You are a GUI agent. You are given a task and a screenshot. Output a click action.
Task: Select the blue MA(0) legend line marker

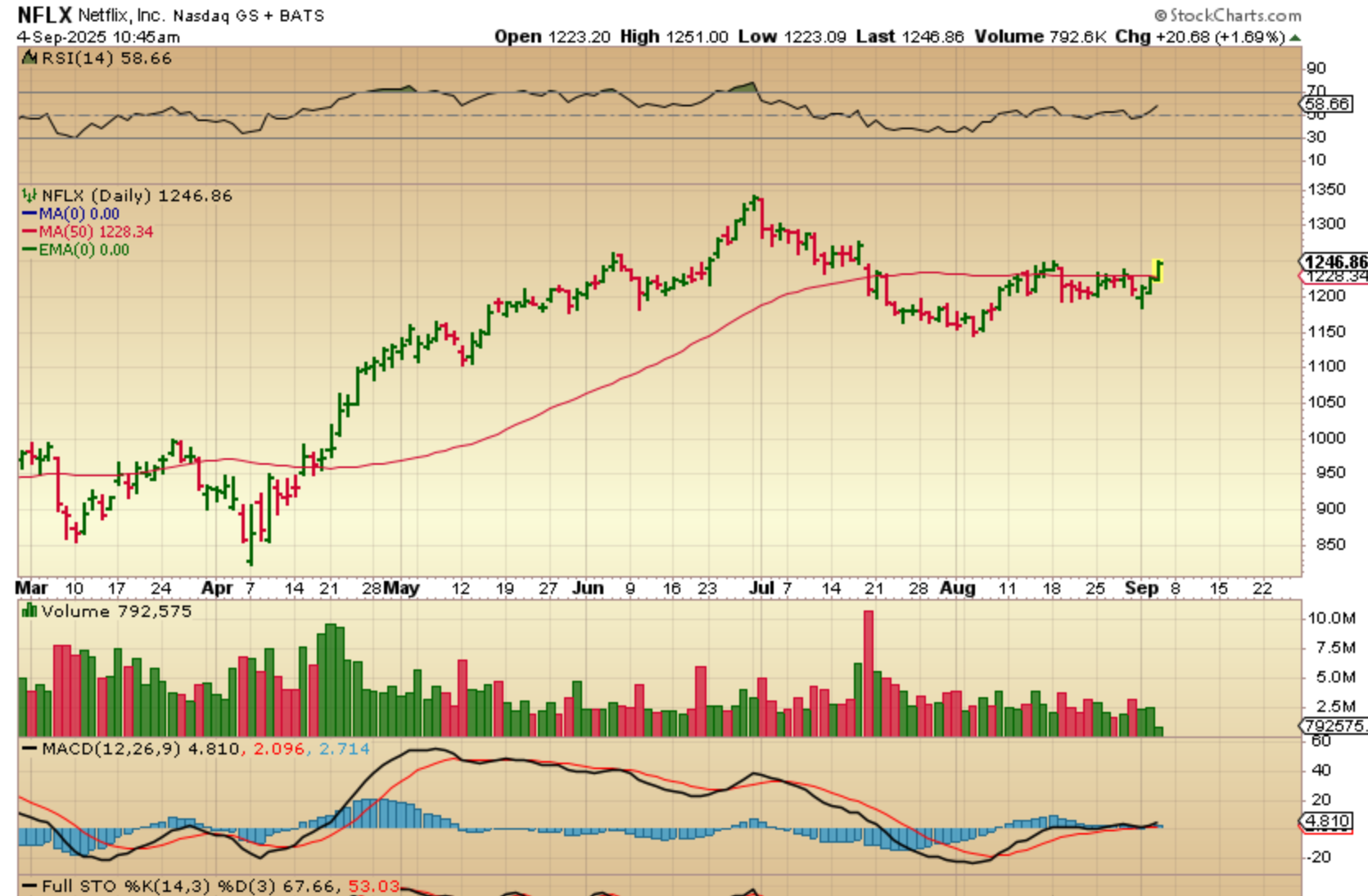[29, 214]
